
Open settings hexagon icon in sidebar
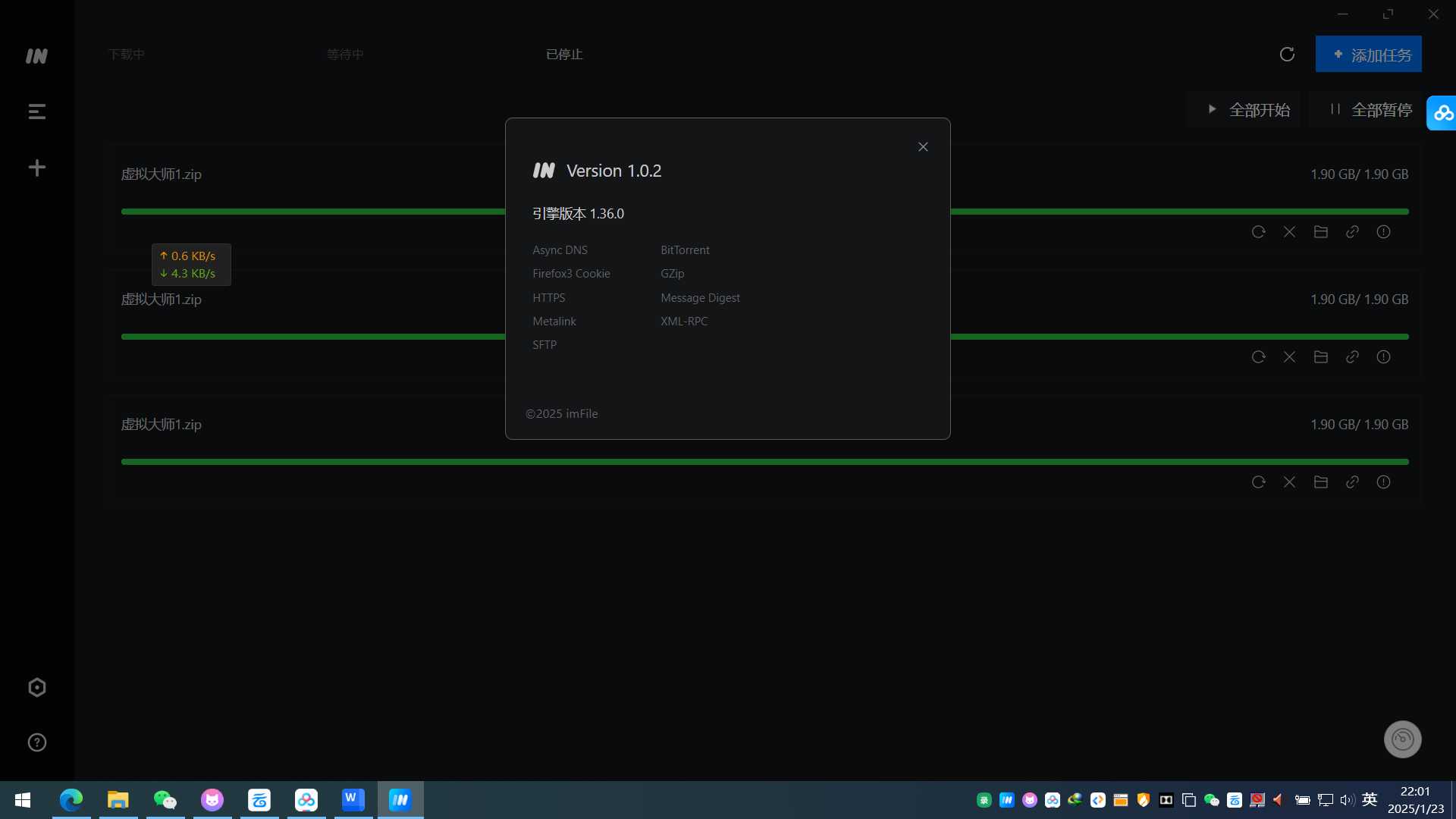[36, 688]
